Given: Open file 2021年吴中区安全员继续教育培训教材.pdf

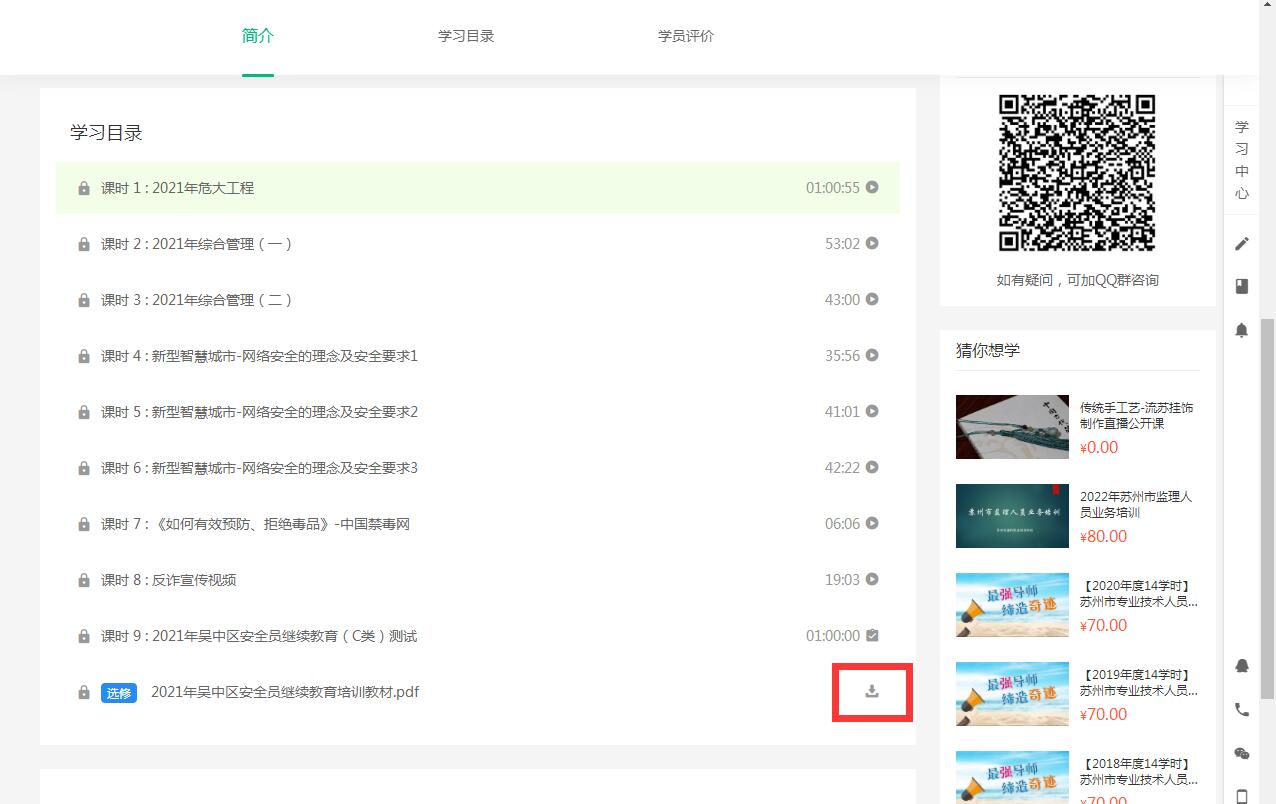Looking at the screenshot, I should click(x=285, y=692).
